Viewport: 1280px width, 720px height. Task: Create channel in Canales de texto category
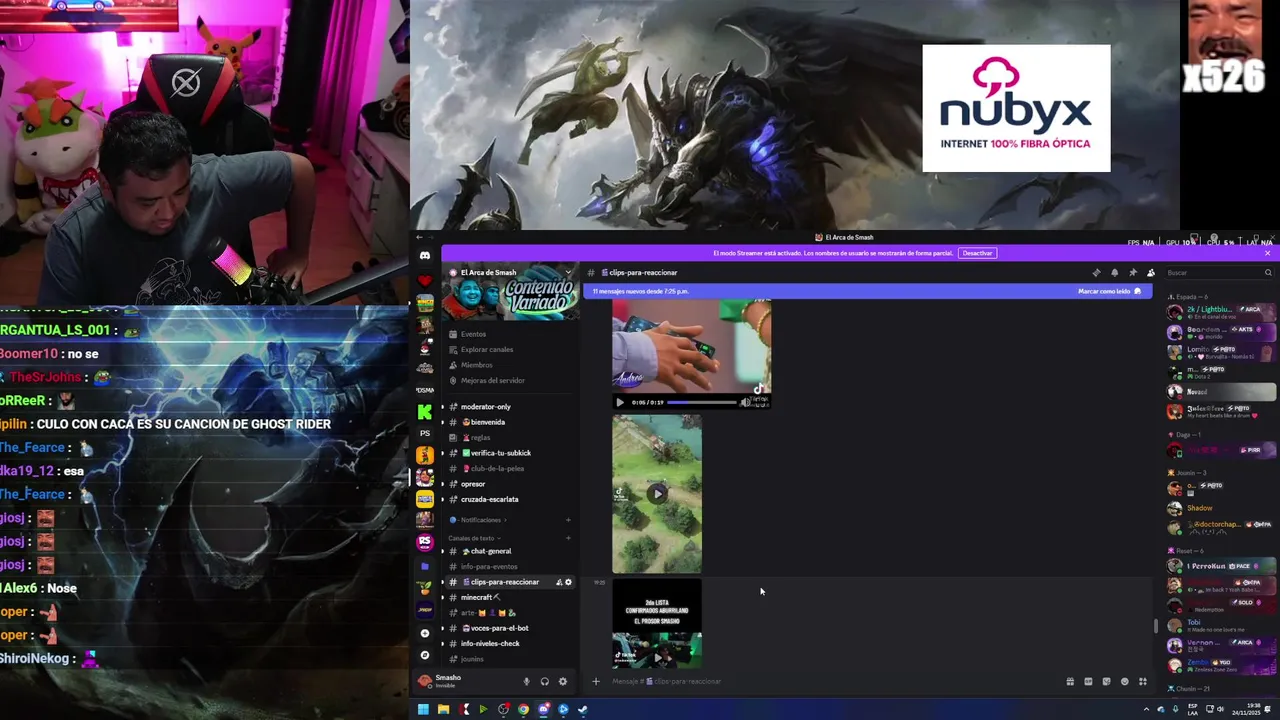[568, 538]
